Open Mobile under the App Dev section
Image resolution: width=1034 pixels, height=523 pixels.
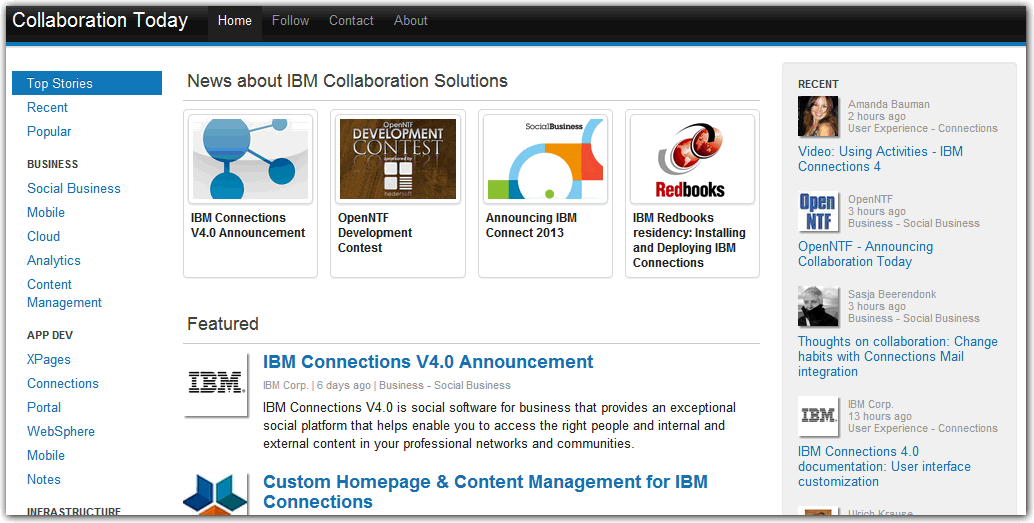pos(46,455)
